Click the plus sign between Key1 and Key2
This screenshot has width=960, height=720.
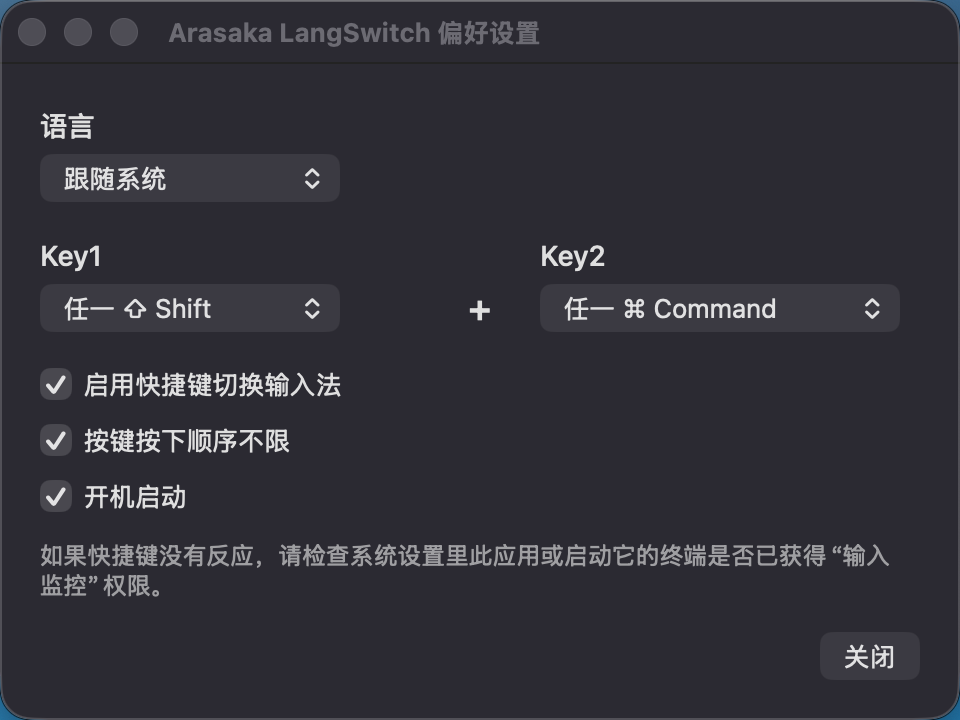(x=480, y=311)
